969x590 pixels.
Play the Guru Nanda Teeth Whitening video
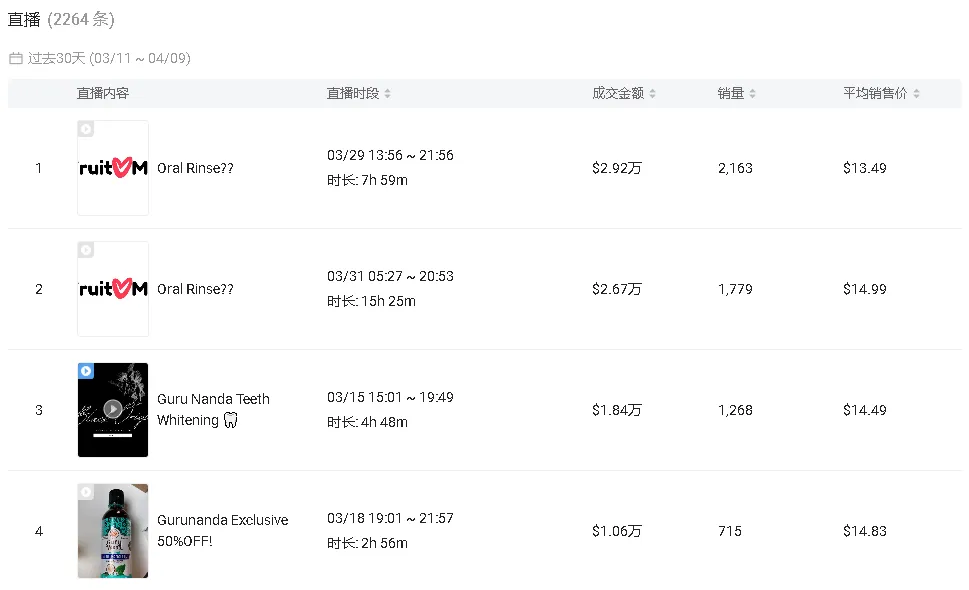pyautogui.click(x=113, y=408)
